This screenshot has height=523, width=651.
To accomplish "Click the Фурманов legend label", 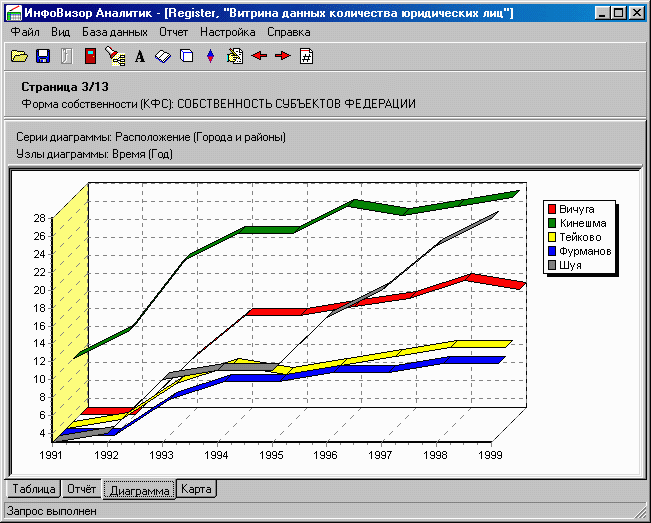I will 585,251.
